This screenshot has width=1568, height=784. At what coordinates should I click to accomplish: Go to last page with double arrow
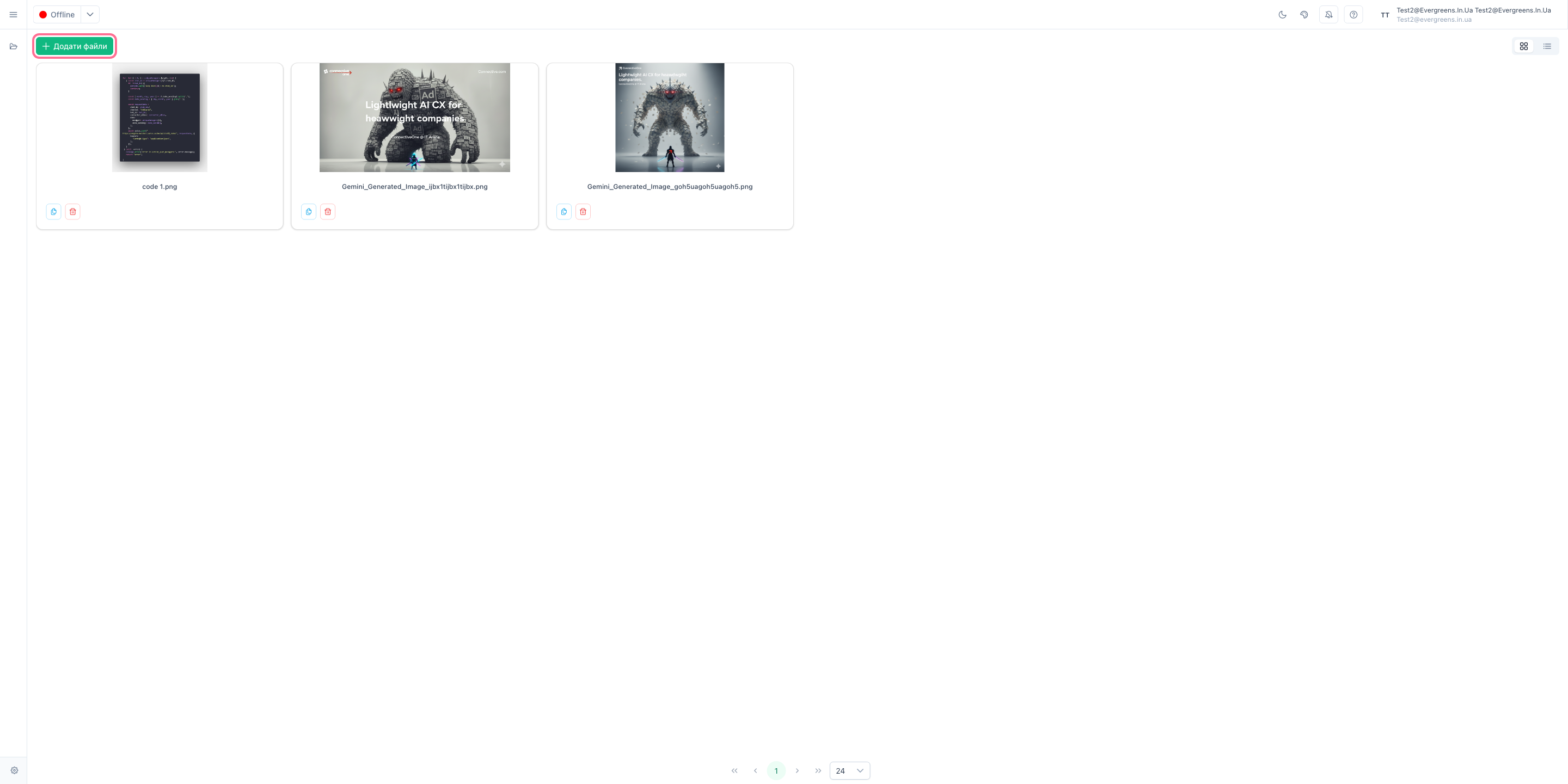tap(818, 770)
